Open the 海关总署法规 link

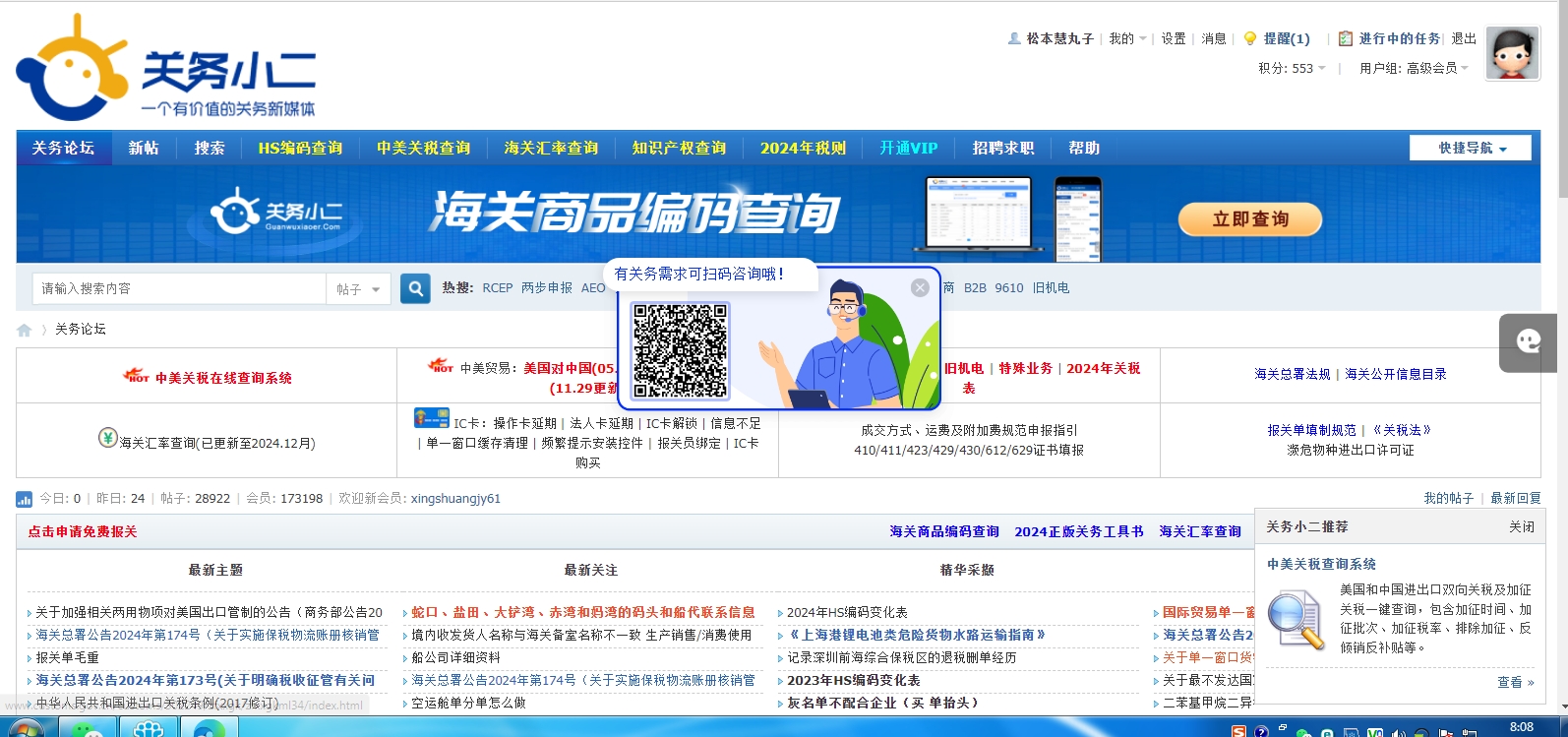1293,374
